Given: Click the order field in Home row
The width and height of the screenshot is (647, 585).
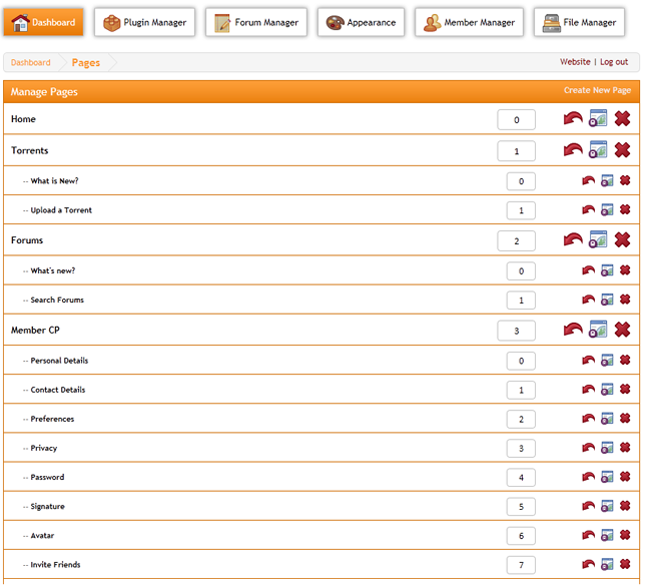Looking at the screenshot, I should [x=516, y=120].
